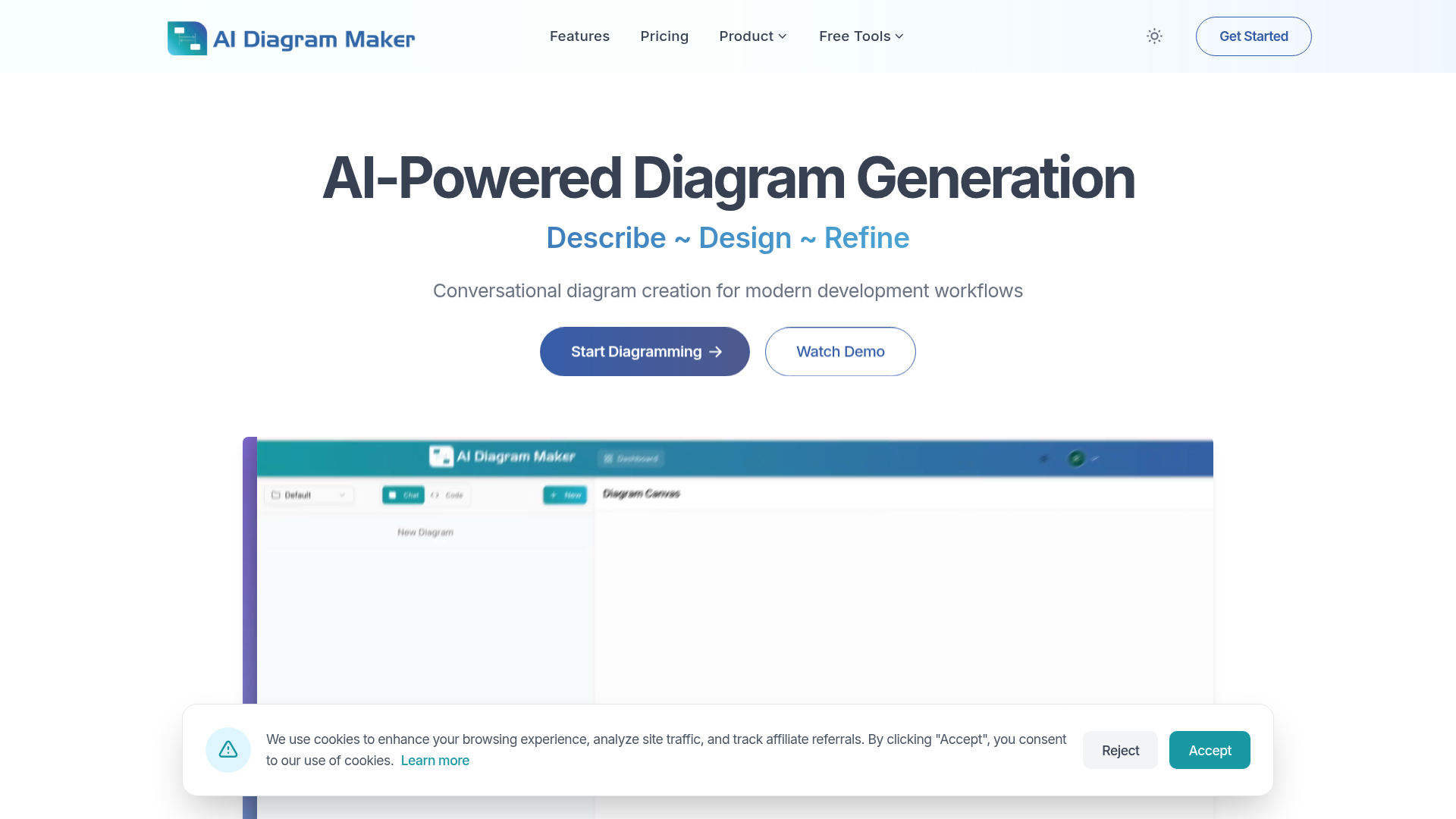
Task: Select the Chat toggle in demo preview
Action: [403, 495]
